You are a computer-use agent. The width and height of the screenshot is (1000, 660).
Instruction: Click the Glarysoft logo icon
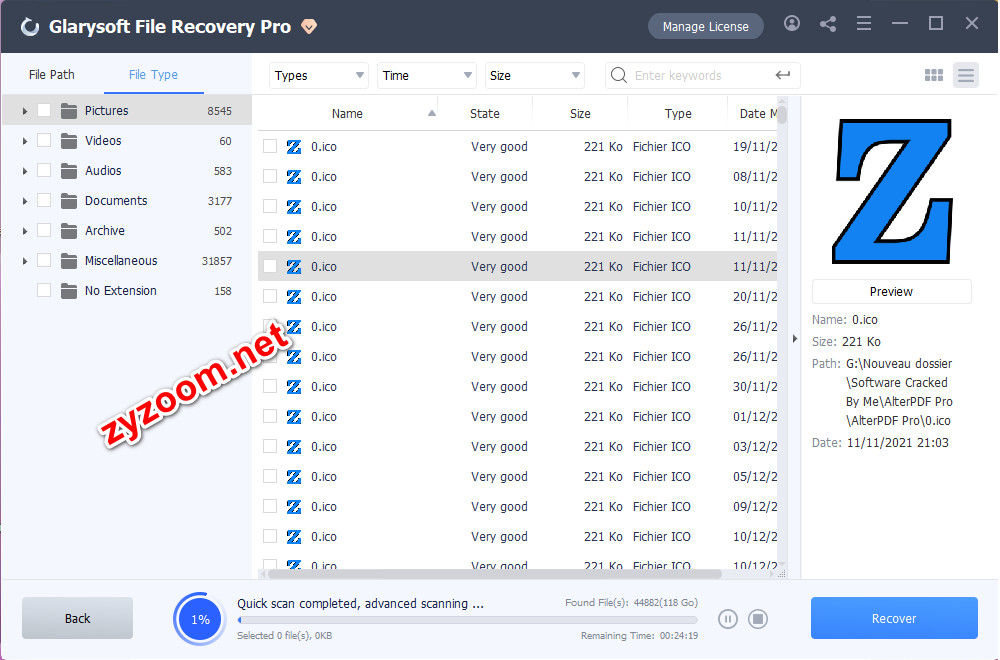(x=29, y=27)
